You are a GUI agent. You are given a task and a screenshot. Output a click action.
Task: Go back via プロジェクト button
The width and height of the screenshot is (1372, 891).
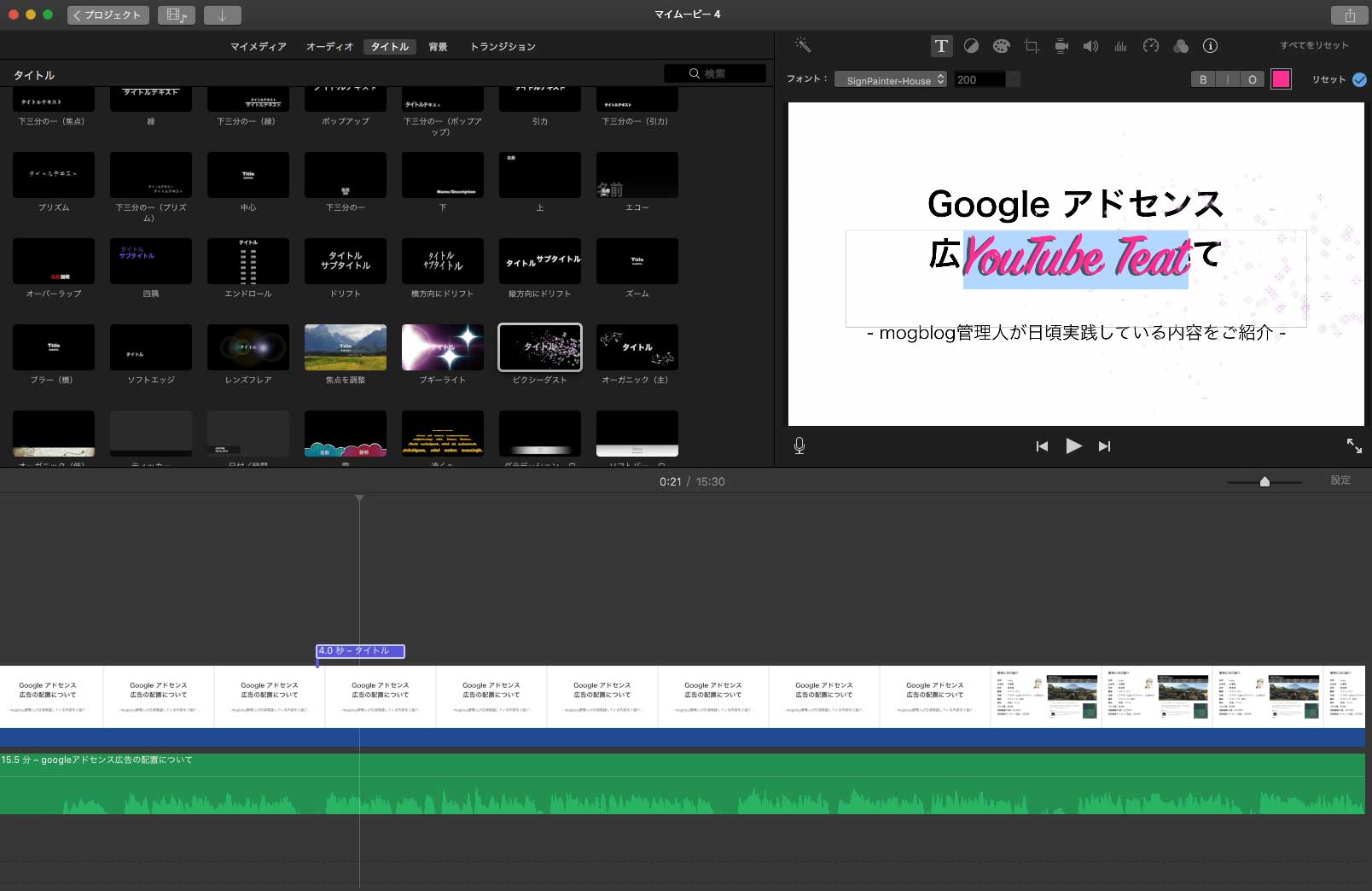(108, 15)
